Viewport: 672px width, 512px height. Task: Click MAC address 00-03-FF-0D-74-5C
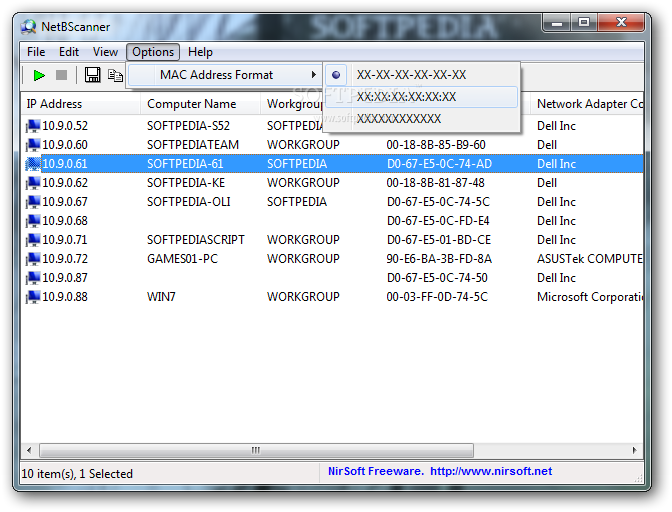437,297
